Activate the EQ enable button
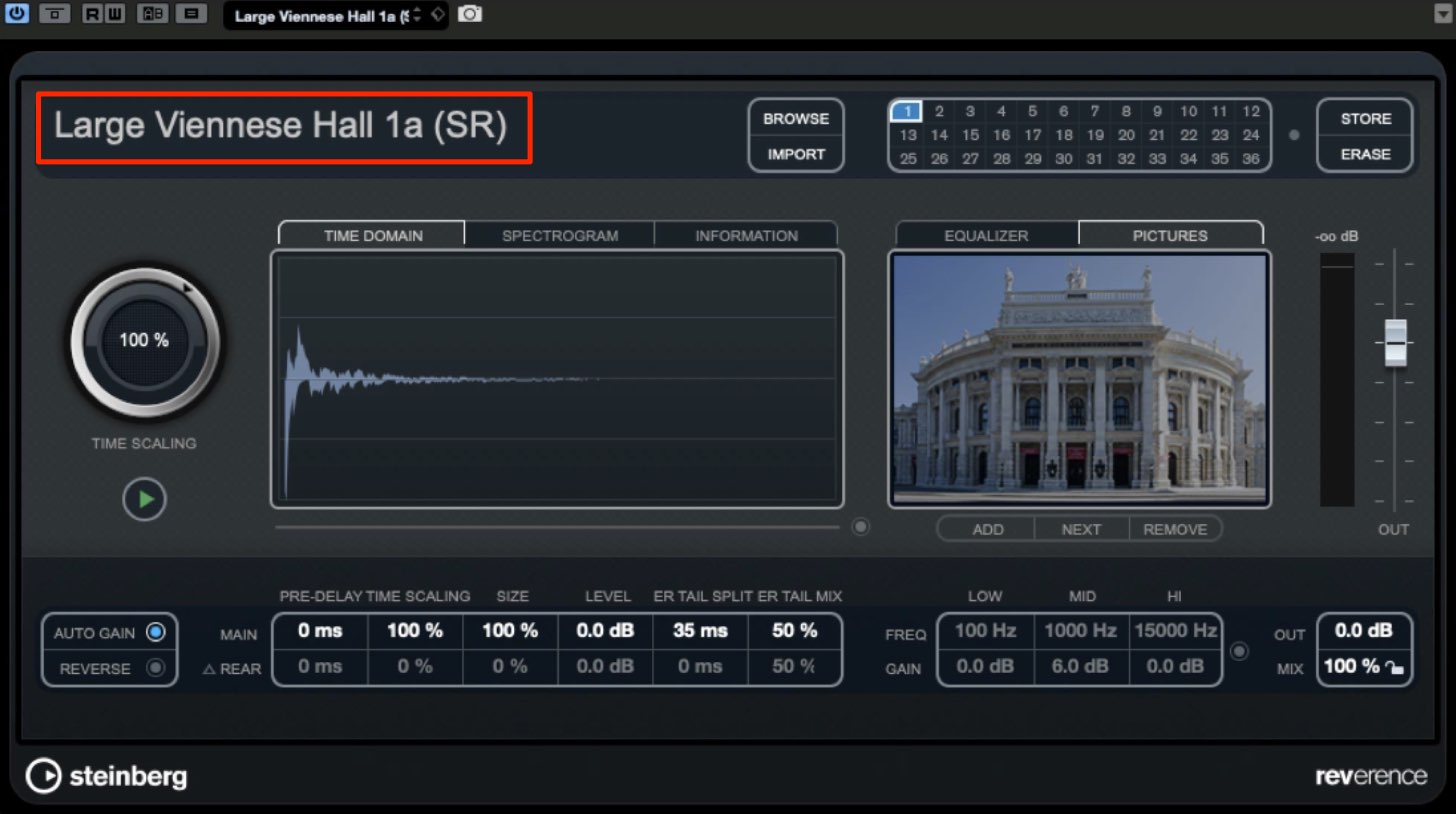 tap(1239, 651)
